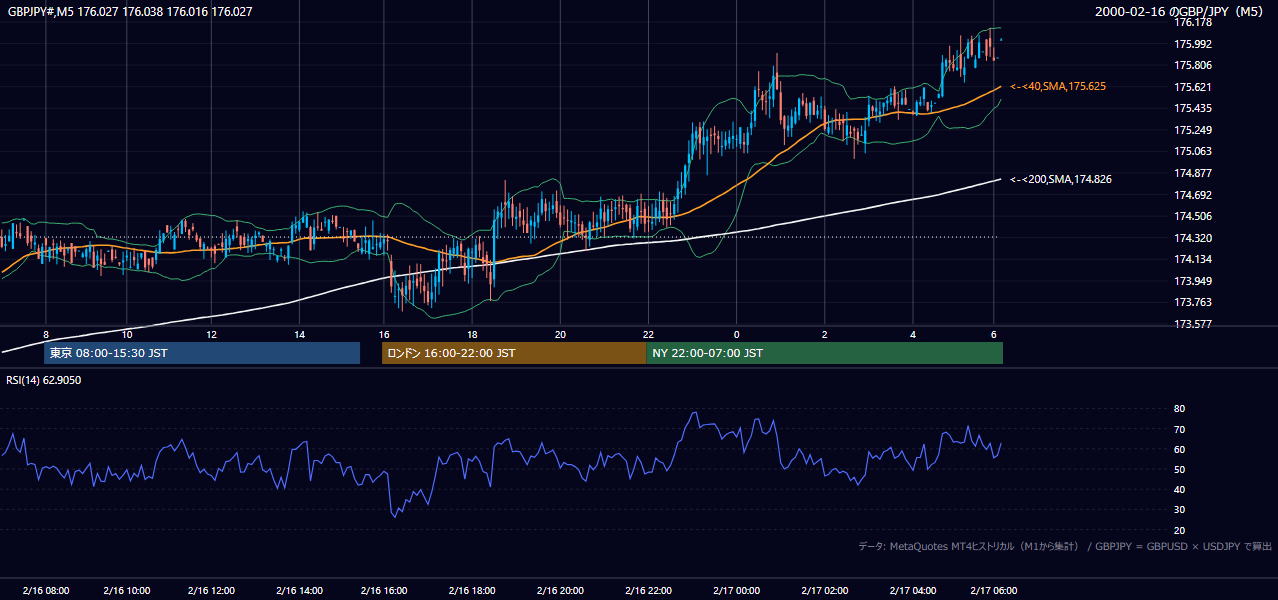
Task: Select the Tokyo 08:00-15:30 JST session bar
Action: point(202,353)
